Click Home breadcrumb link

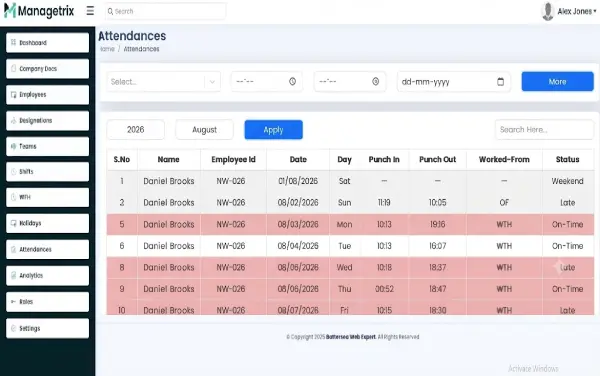click(107, 49)
